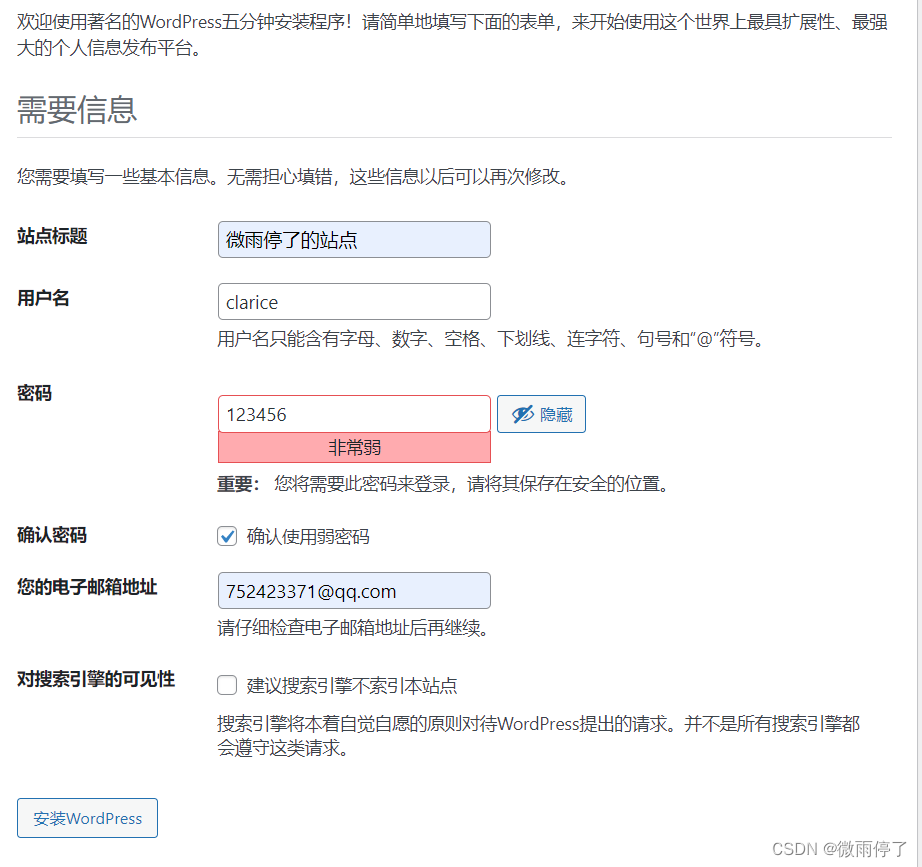
Task: Toggle the 确认使用弱密码 checkbox
Action: tap(227, 536)
